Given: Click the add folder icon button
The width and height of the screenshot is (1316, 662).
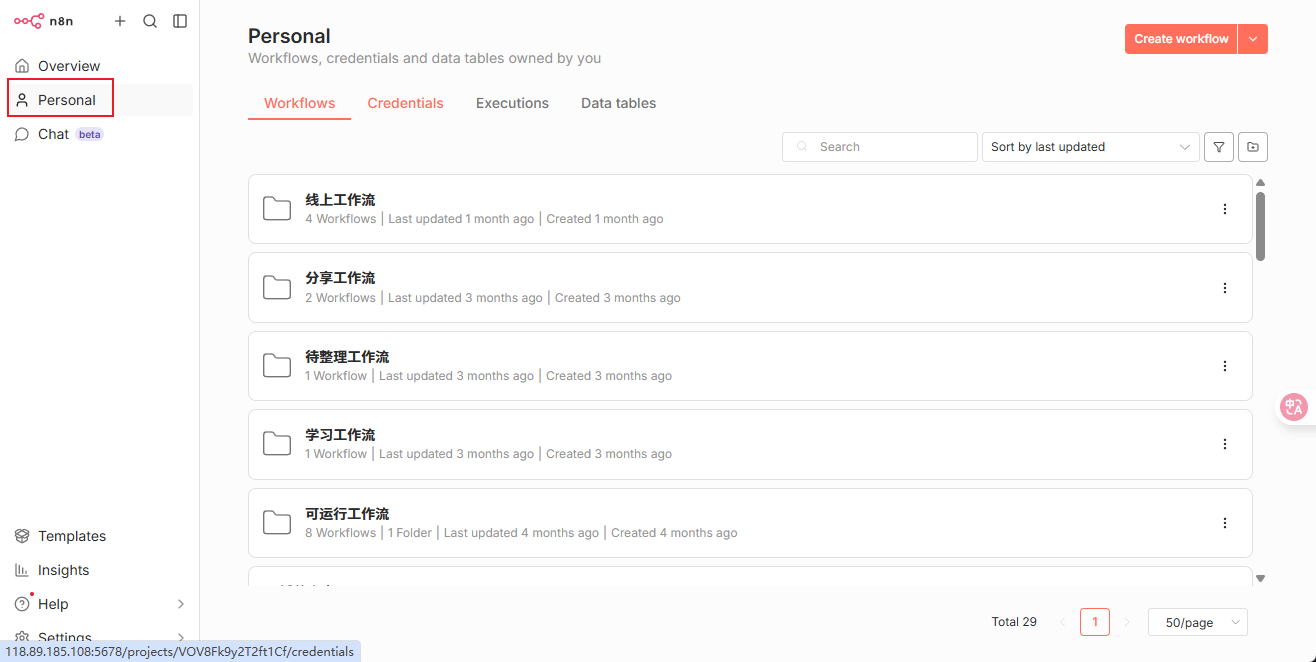Looking at the screenshot, I should coord(1252,147).
